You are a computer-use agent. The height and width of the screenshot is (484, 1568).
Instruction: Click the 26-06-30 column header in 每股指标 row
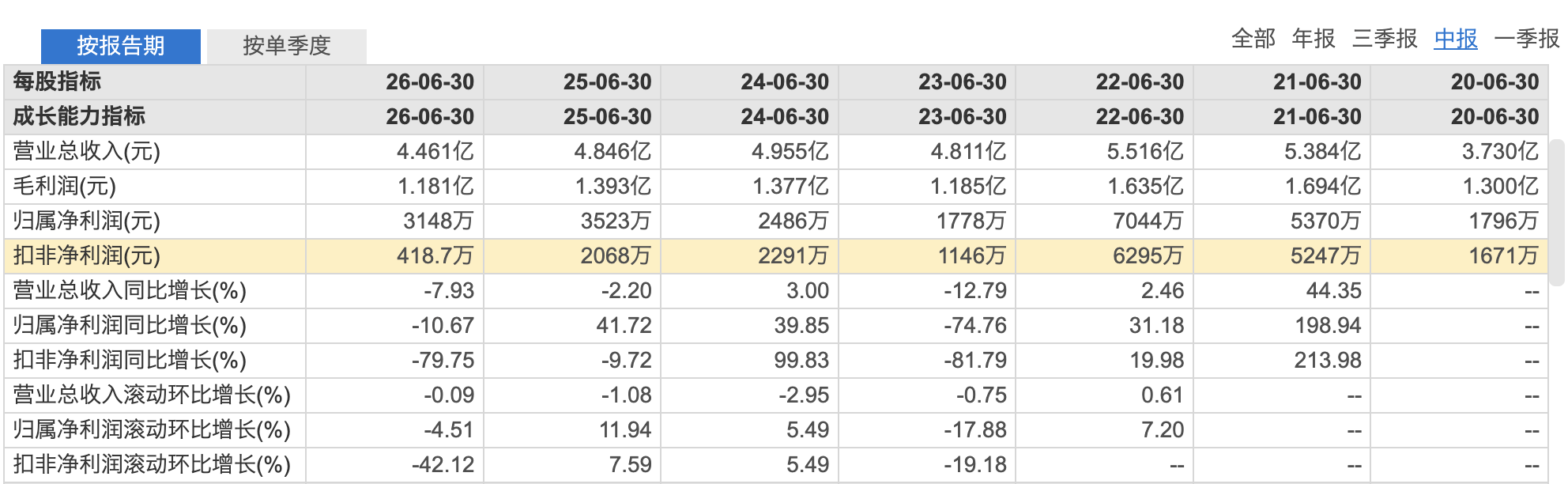[x=430, y=81]
